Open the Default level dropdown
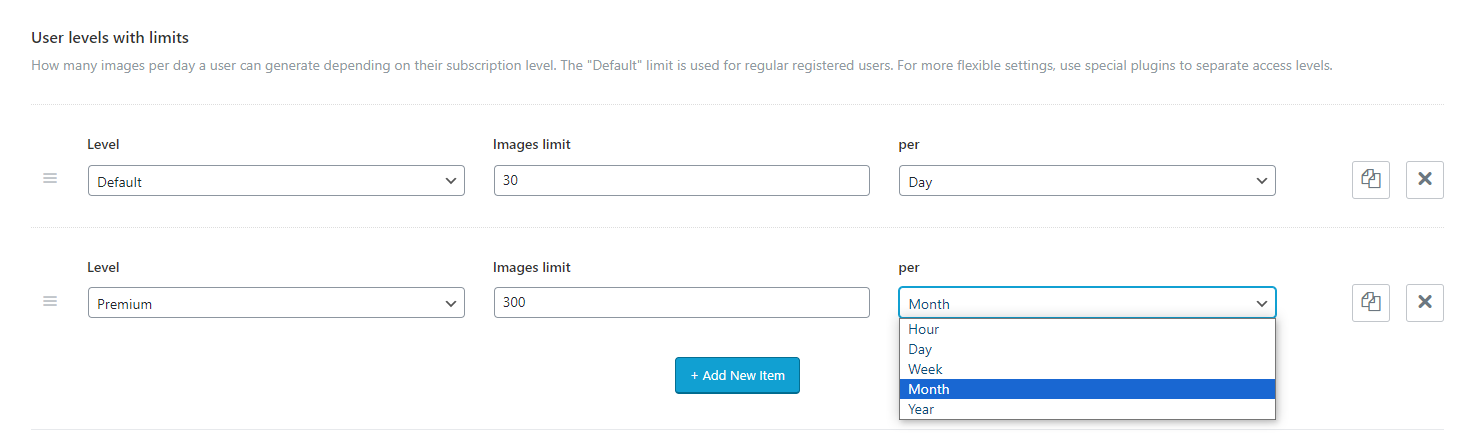This screenshot has height=447, width=1475. (x=276, y=182)
